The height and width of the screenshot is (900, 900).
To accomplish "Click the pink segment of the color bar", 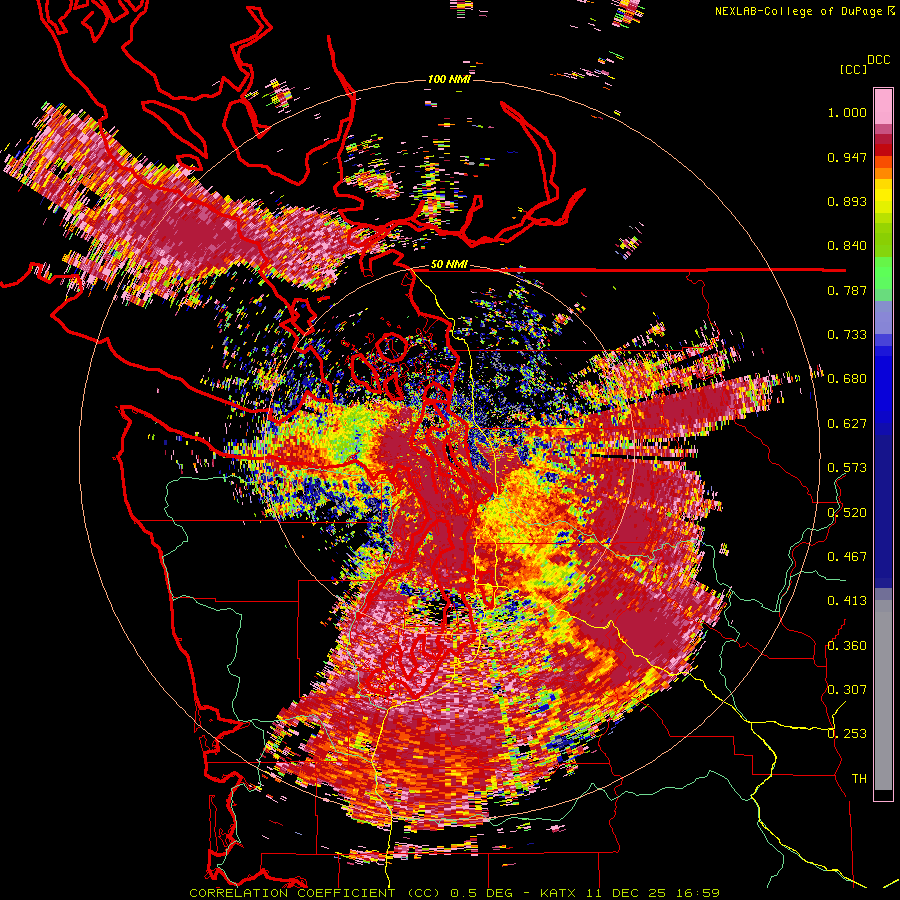I will (x=883, y=107).
